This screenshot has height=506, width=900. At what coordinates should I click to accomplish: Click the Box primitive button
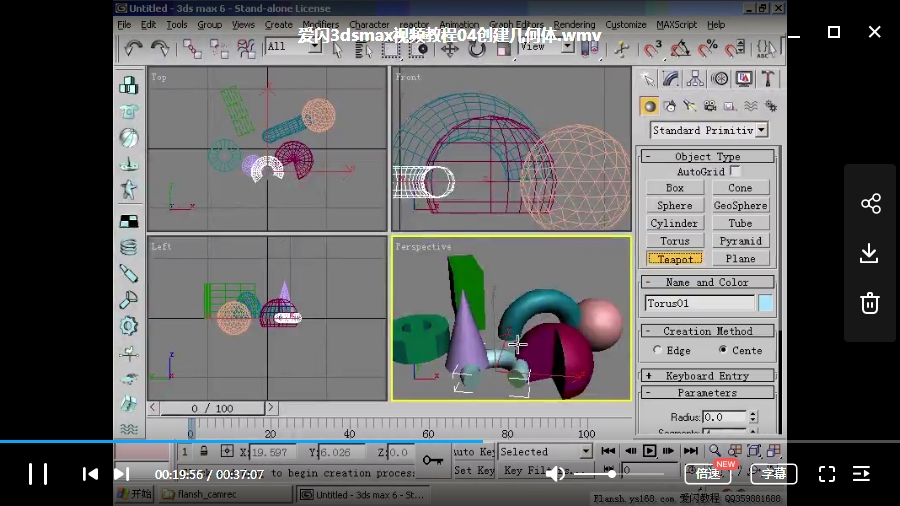[674, 188]
